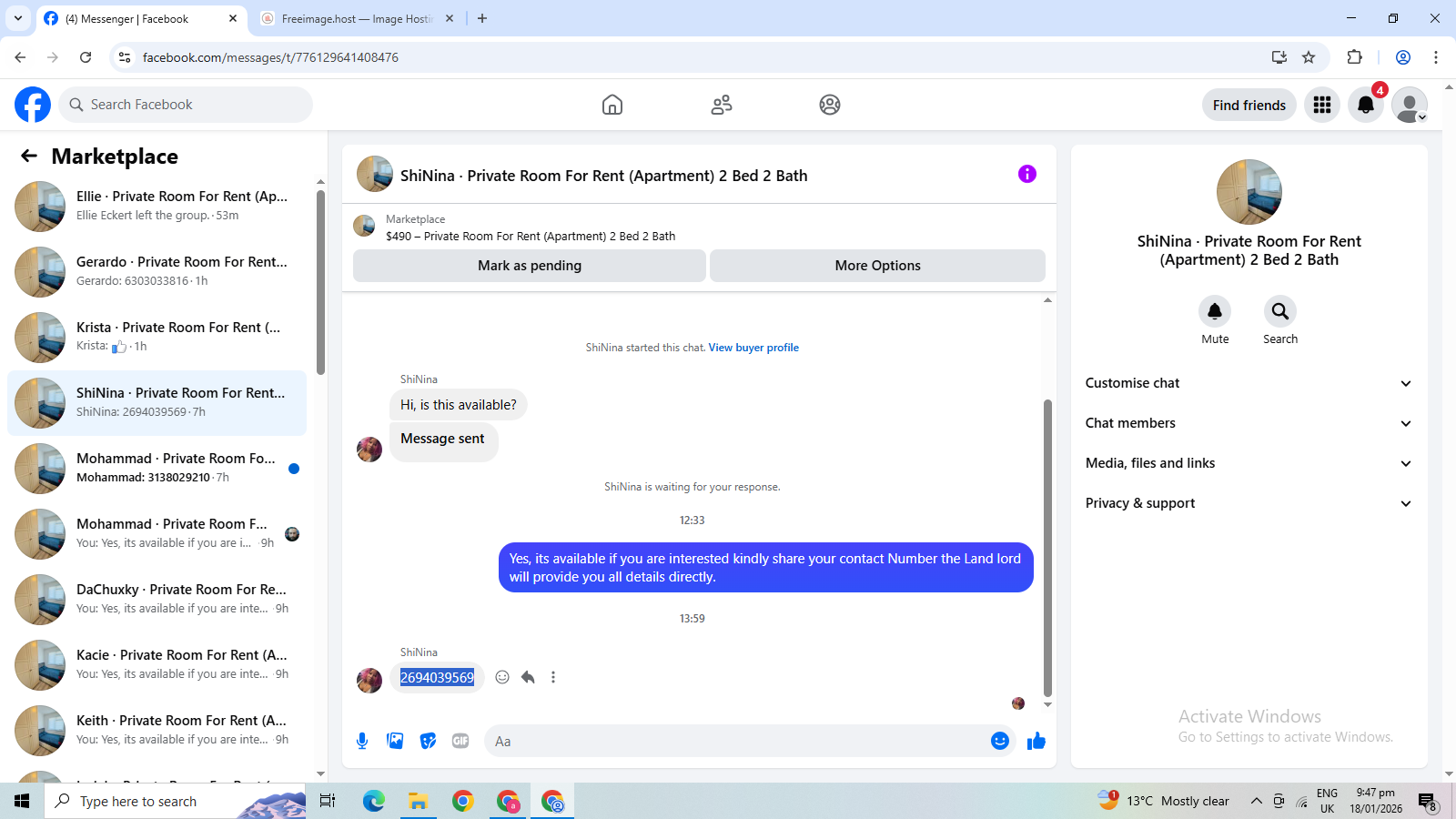Expand Media, files and links section

click(x=1249, y=463)
